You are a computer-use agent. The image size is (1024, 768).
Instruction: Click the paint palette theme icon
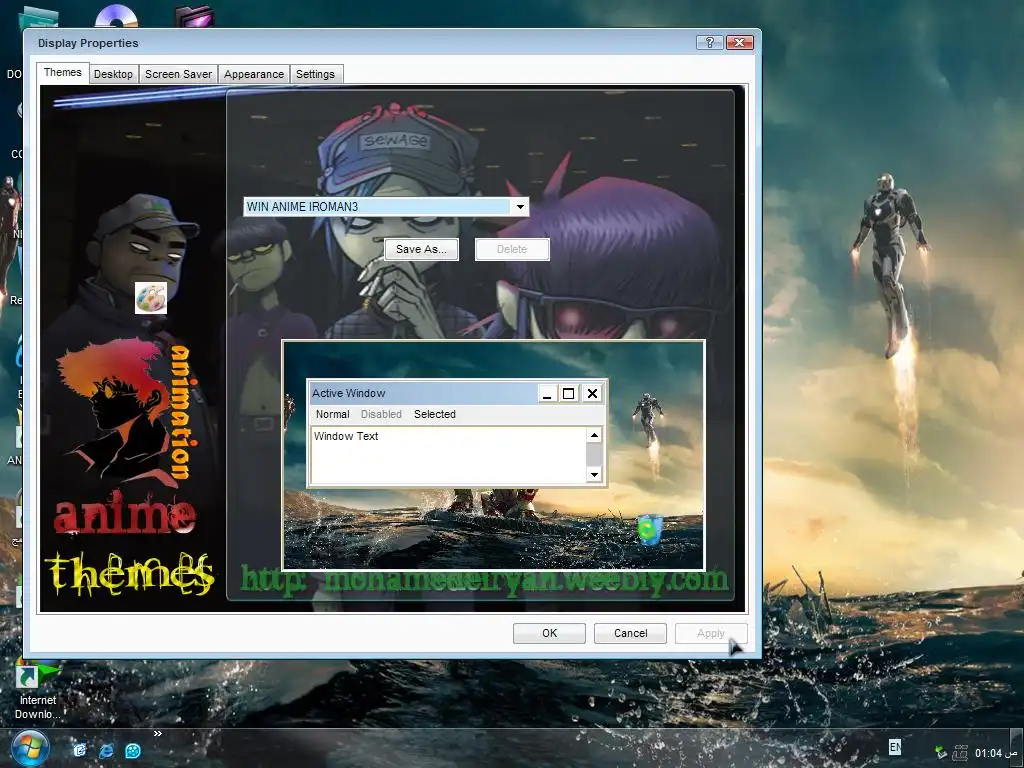click(x=151, y=298)
